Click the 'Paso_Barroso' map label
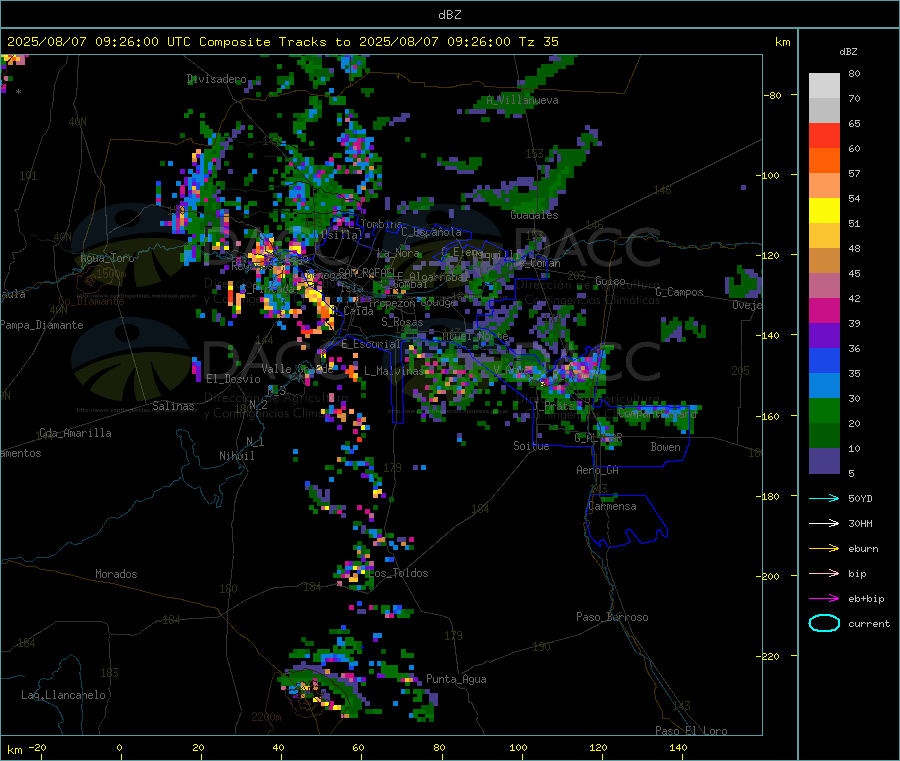900x761 pixels. coord(612,617)
